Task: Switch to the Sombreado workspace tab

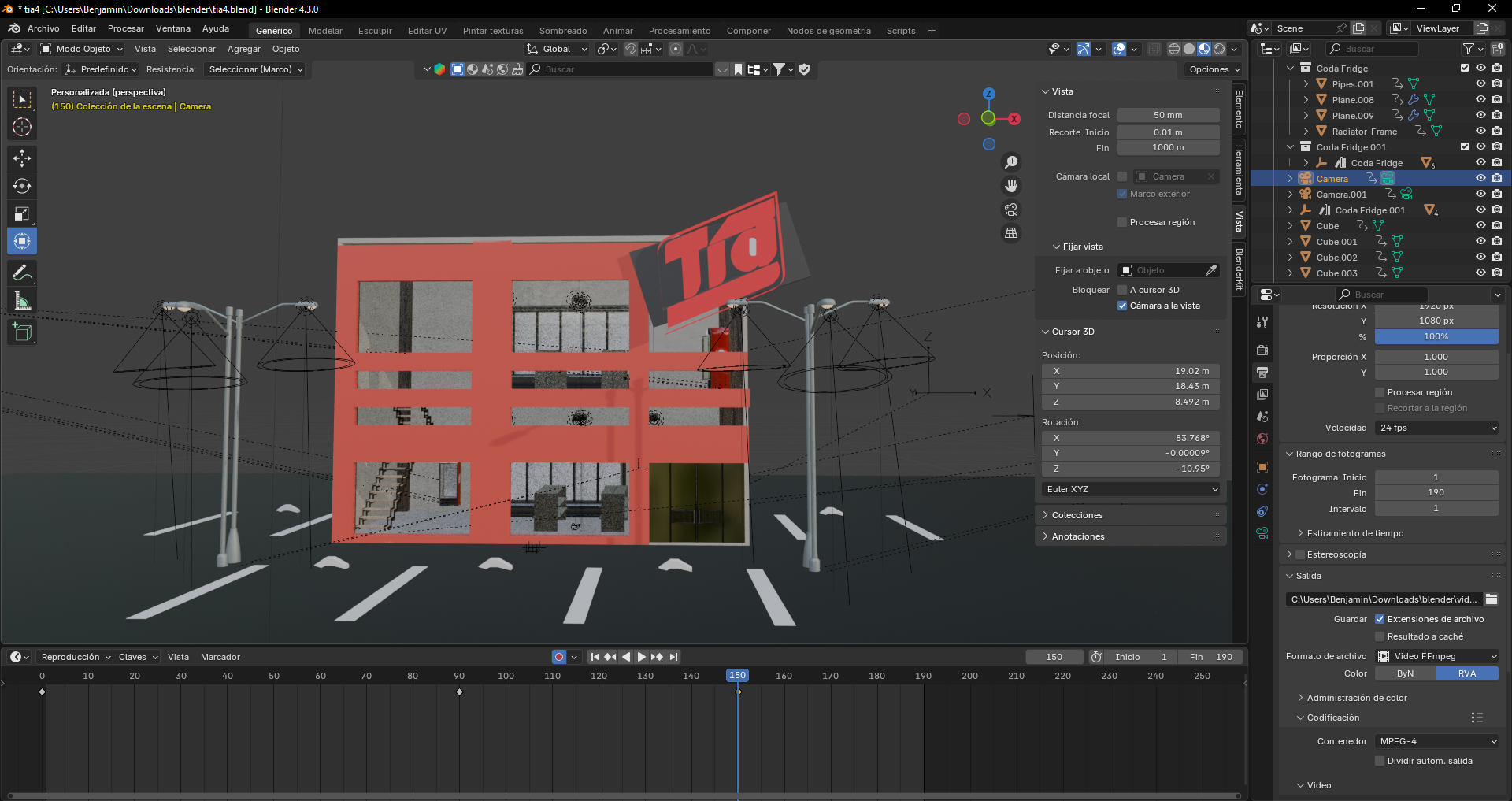Action: [x=563, y=31]
